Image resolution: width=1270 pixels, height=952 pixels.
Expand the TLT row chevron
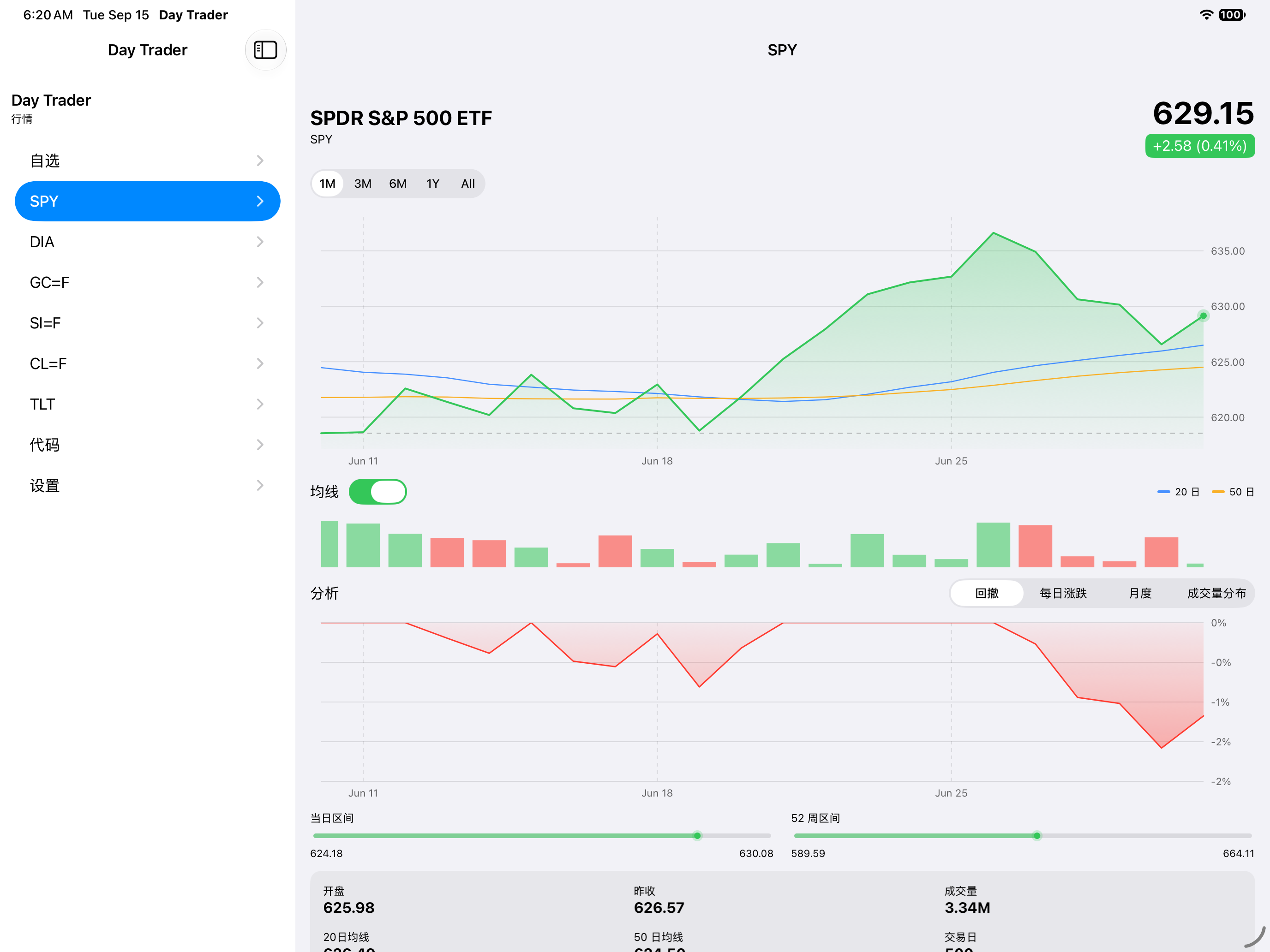[260, 405]
